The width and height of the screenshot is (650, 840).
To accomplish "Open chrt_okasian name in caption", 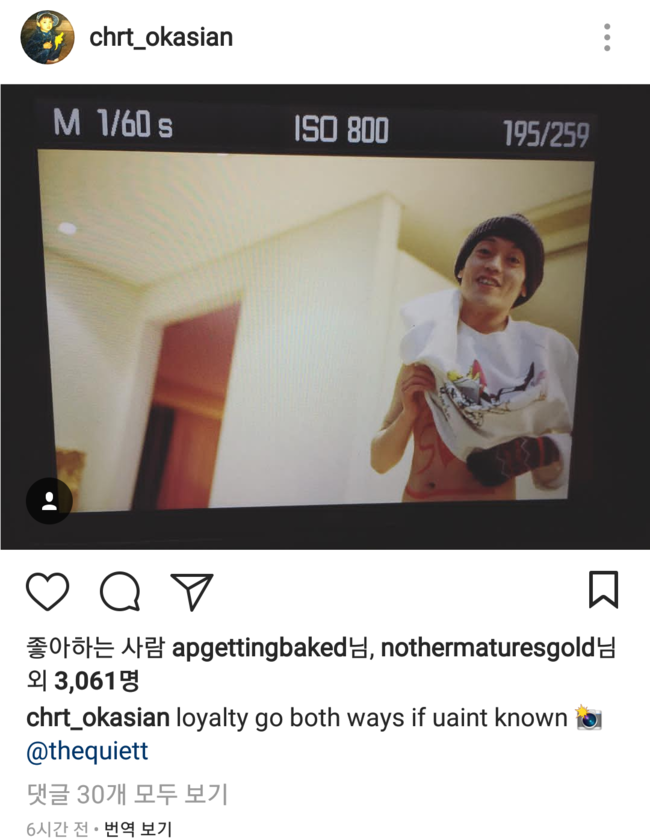I will (x=98, y=718).
